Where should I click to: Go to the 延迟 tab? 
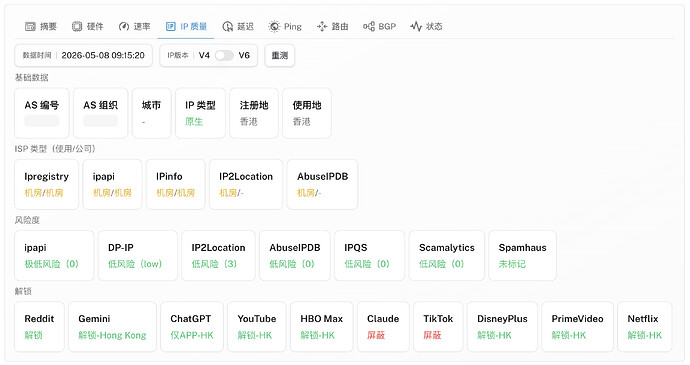[x=238, y=26]
